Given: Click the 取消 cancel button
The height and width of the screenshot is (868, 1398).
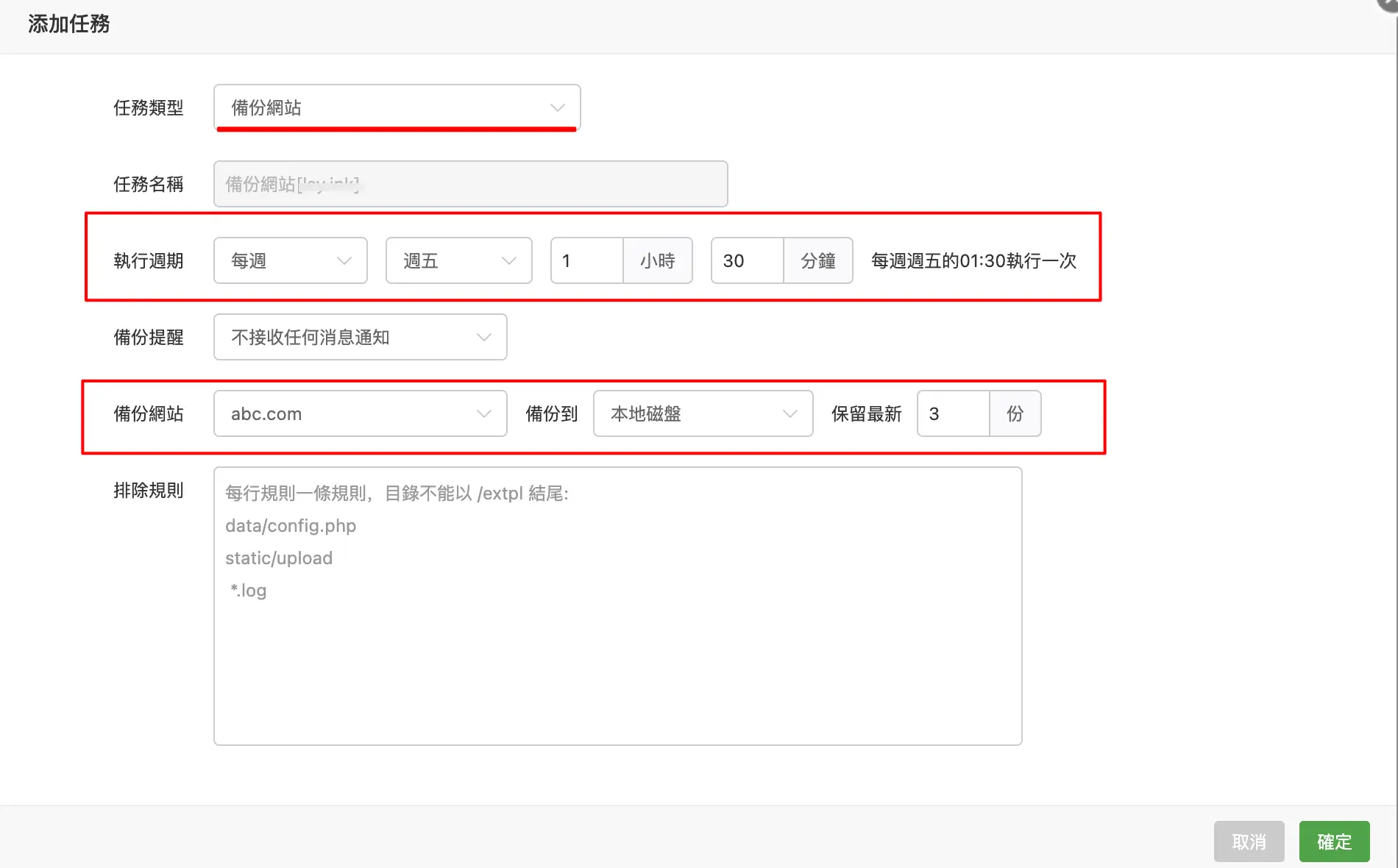Looking at the screenshot, I should [x=1249, y=842].
